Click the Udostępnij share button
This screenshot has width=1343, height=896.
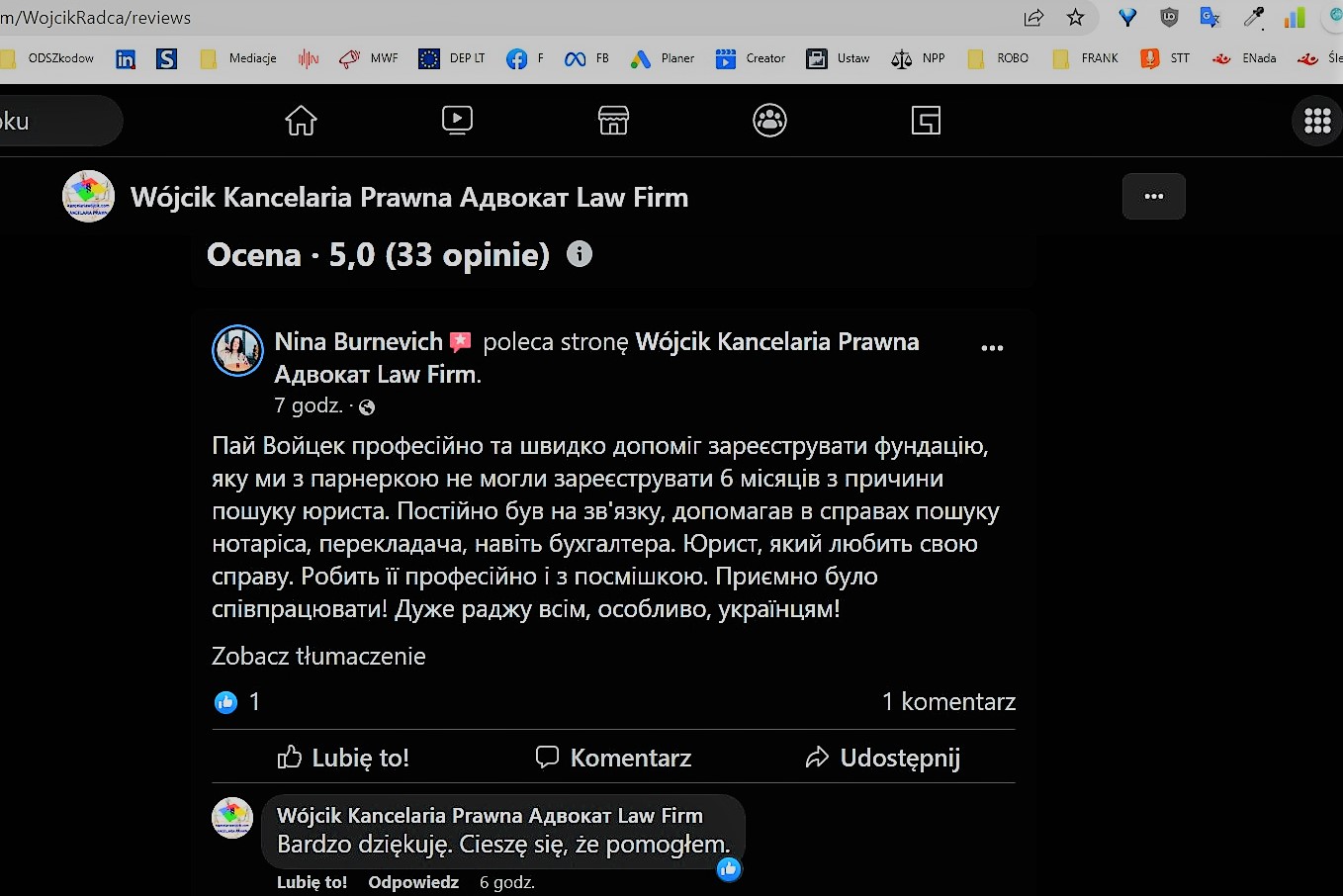click(882, 758)
